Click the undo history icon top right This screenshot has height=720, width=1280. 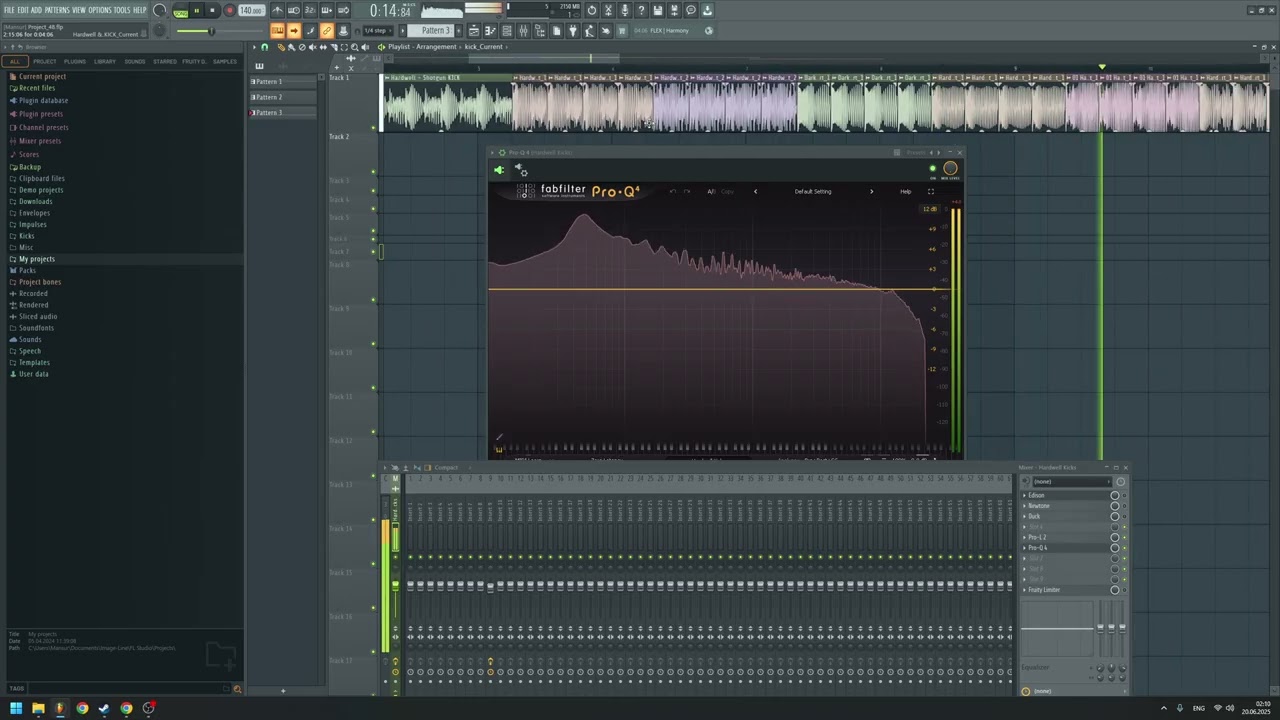pyautogui.click(x=591, y=11)
